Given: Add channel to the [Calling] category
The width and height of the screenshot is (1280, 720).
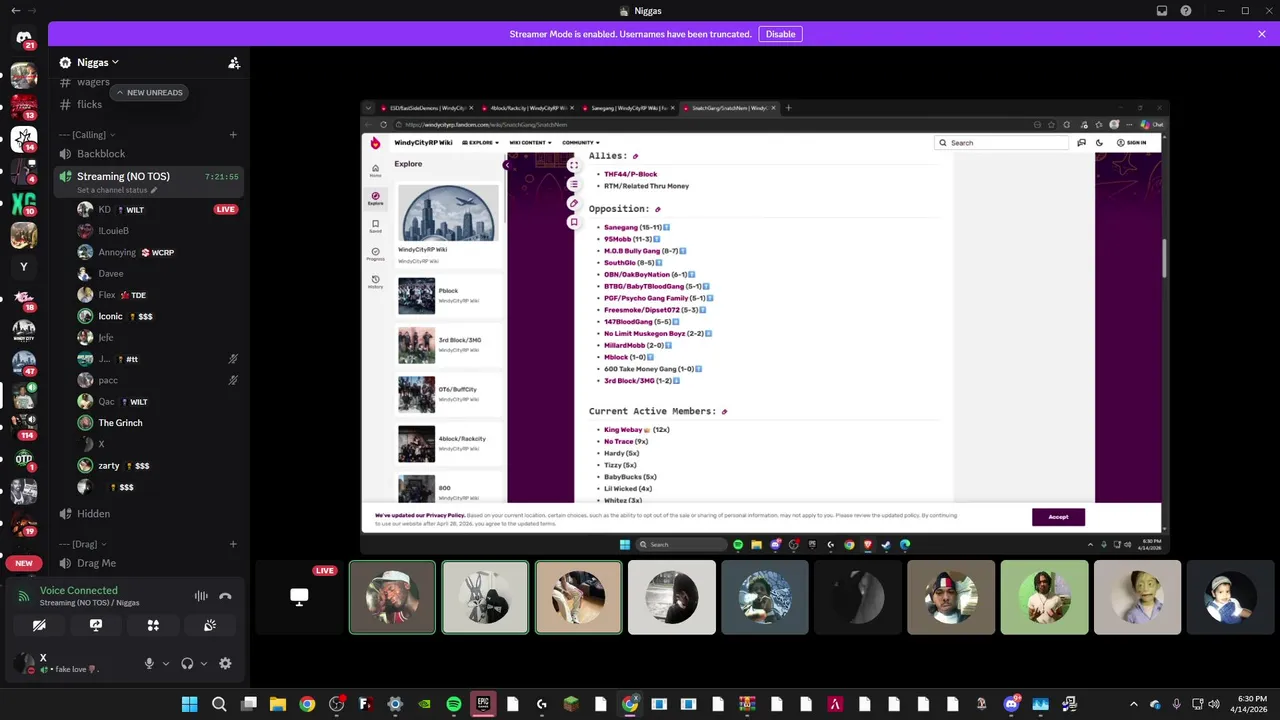Looking at the screenshot, I should click(x=233, y=135).
